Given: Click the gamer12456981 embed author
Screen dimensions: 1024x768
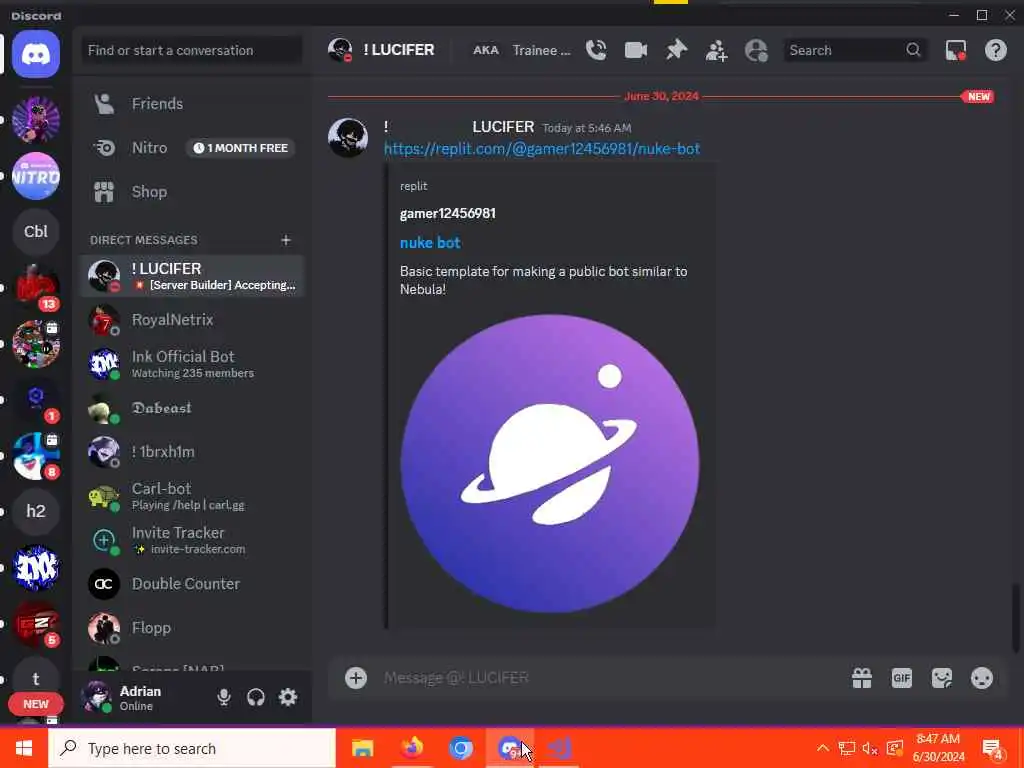Looking at the screenshot, I should (x=448, y=214).
